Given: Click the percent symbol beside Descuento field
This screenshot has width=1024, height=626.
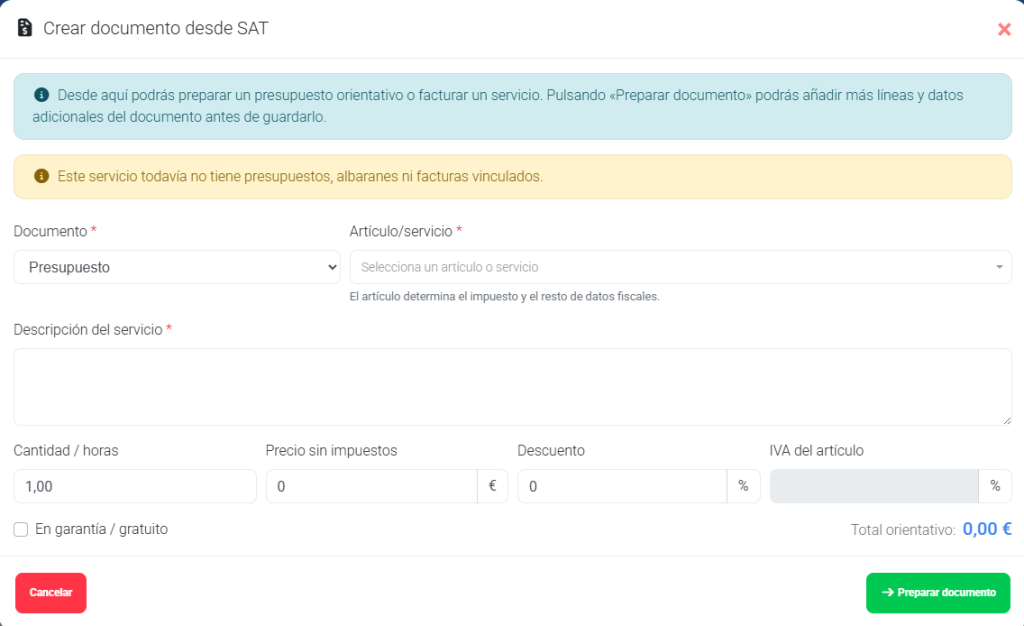Looking at the screenshot, I should tap(743, 486).
